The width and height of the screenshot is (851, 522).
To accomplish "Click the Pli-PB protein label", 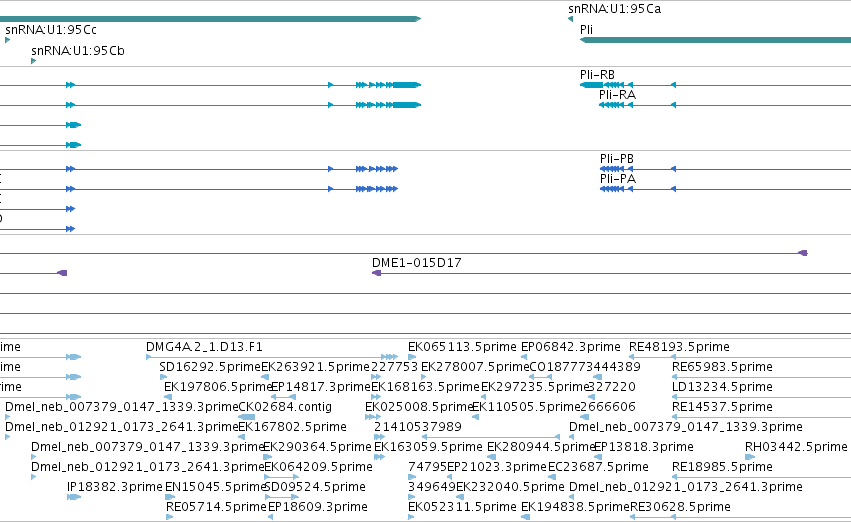I will click(x=617, y=159).
